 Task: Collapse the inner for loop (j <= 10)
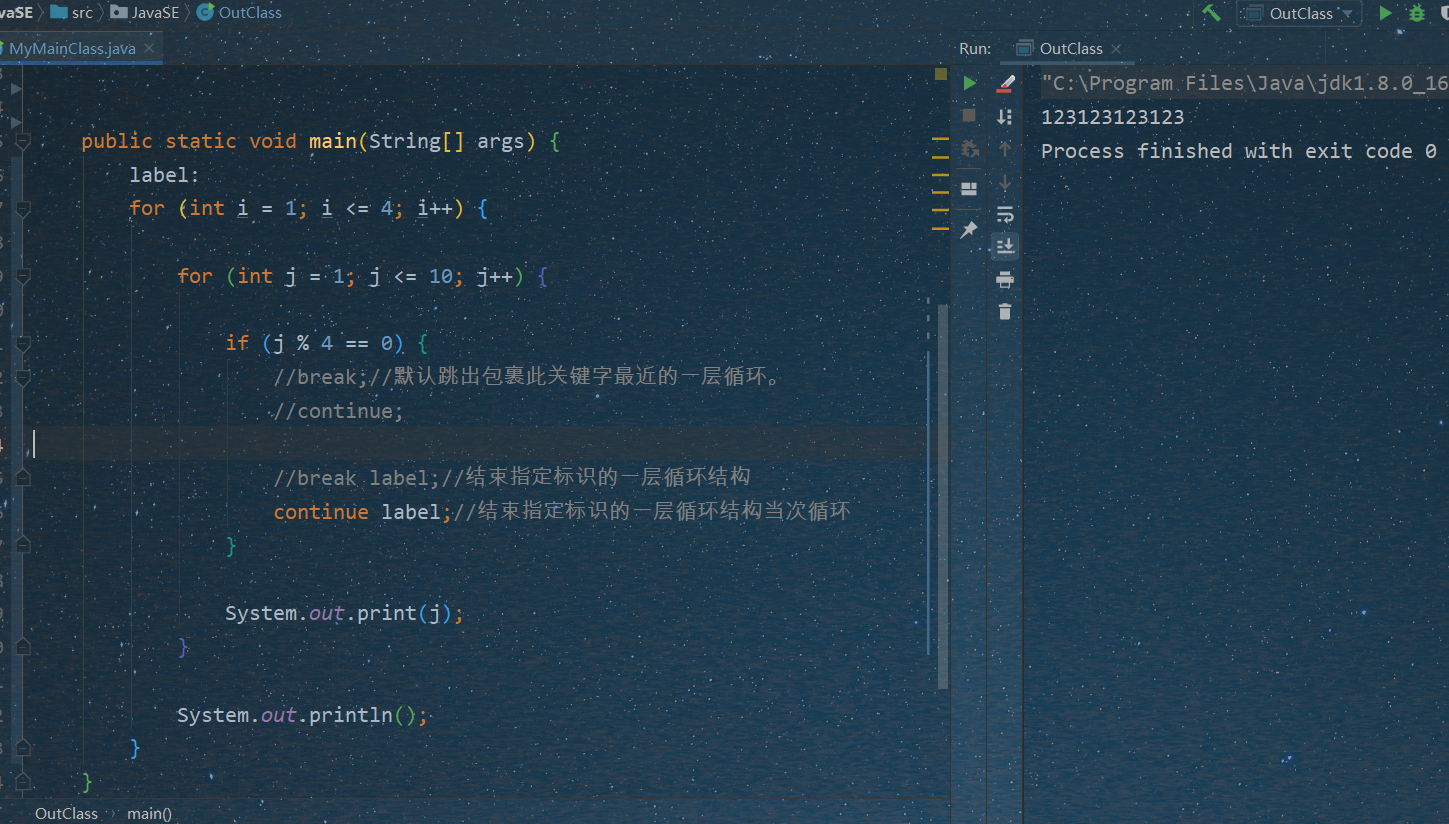[x=23, y=277]
